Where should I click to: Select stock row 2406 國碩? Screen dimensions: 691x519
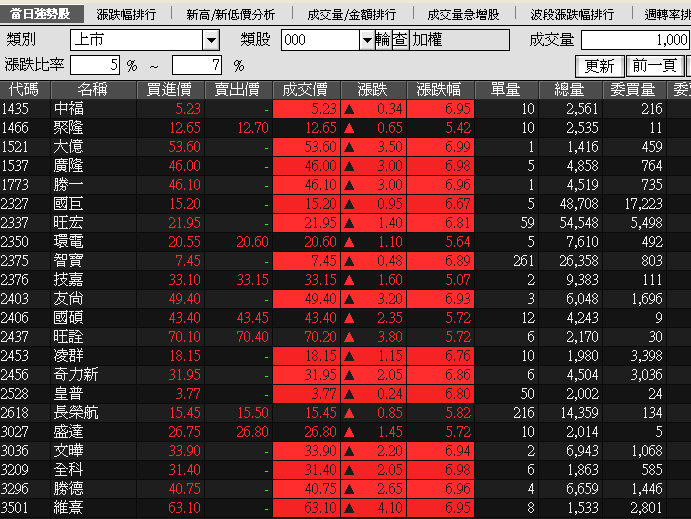[x=346, y=318]
